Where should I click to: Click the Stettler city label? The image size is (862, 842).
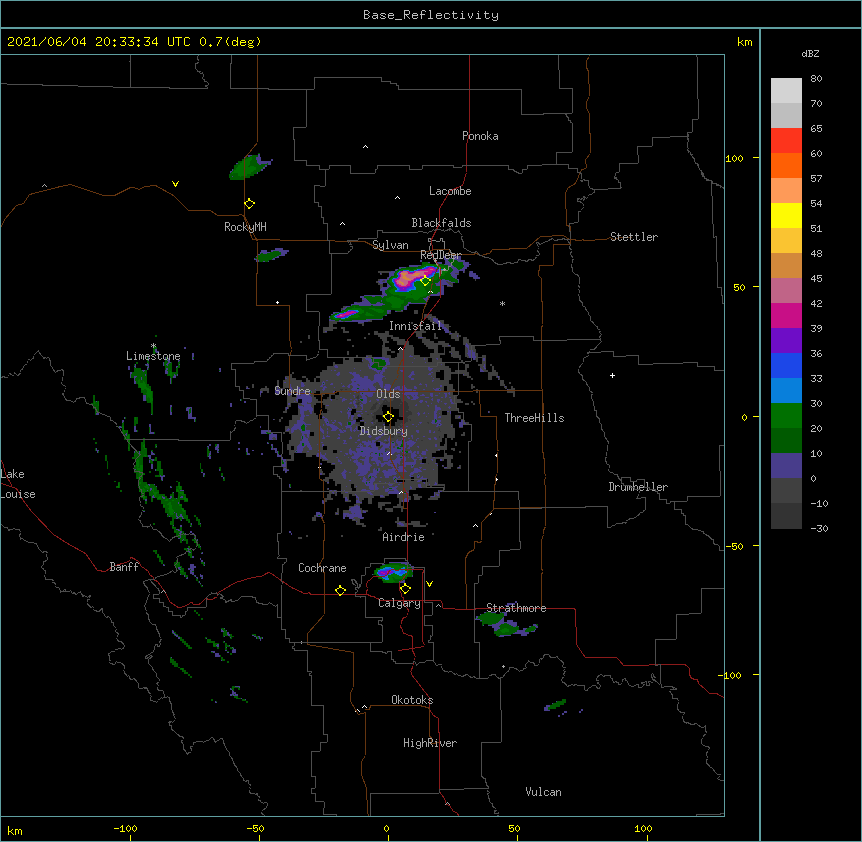[634, 237]
